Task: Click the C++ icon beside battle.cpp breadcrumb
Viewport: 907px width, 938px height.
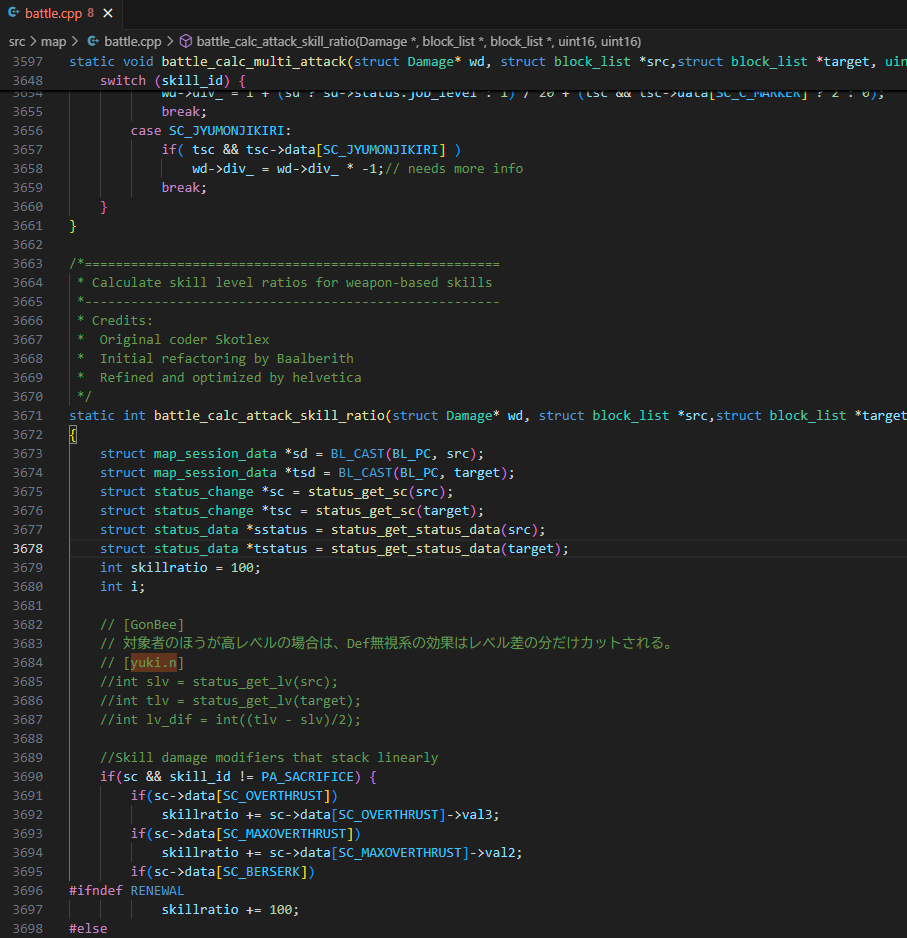Action: pos(93,41)
